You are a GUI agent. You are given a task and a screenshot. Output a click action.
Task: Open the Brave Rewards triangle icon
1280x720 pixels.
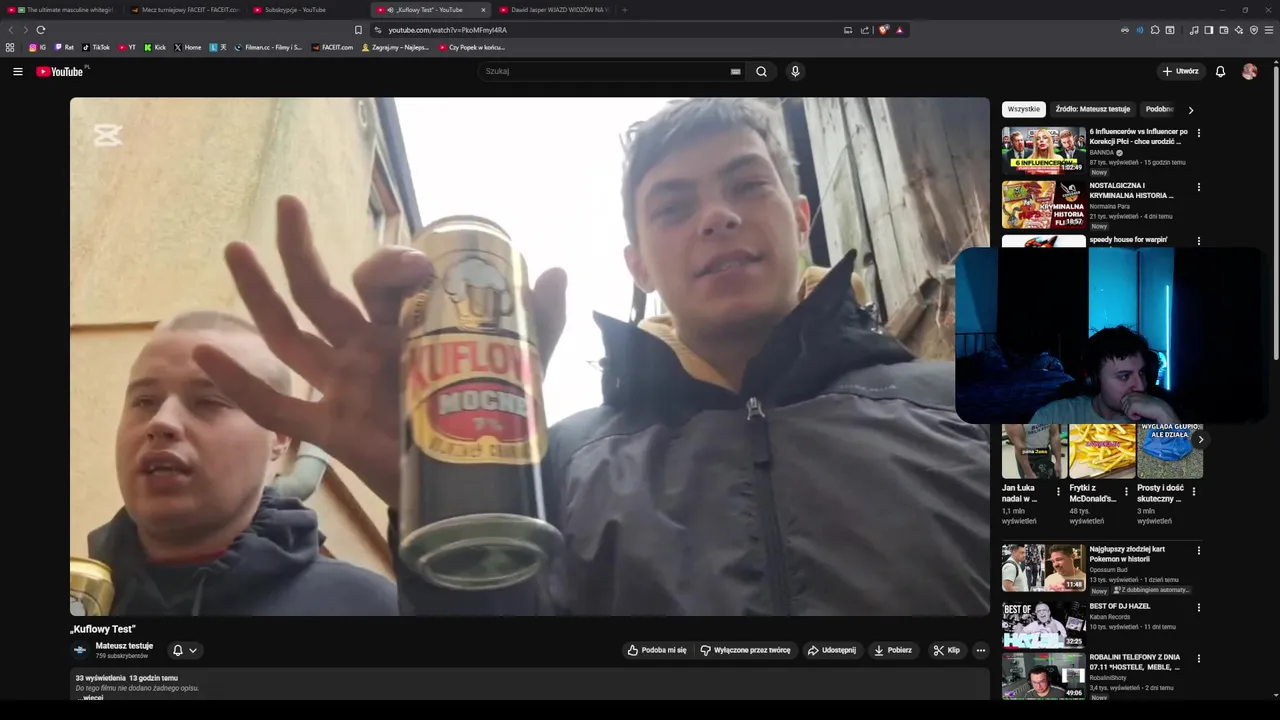[899, 30]
